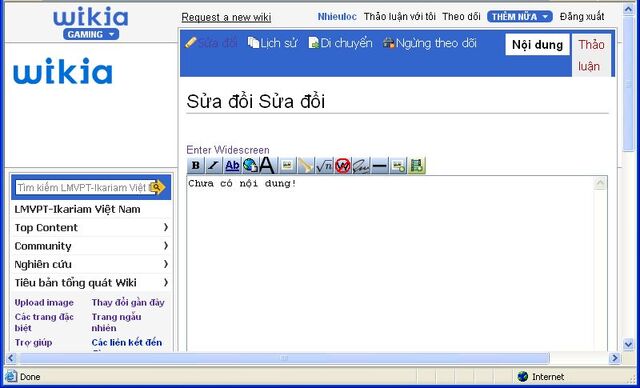Screen dimensions: 640x388
Task: Add image gallery toolbar icon
Action: (398, 166)
